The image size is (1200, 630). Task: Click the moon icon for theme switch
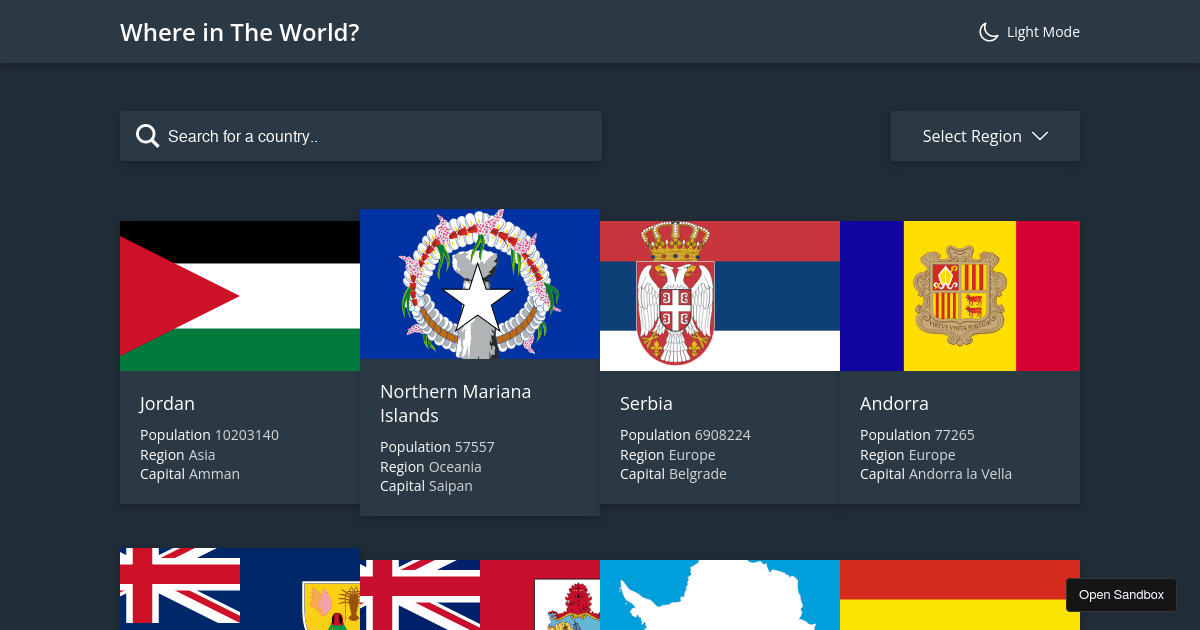pos(988,32)
